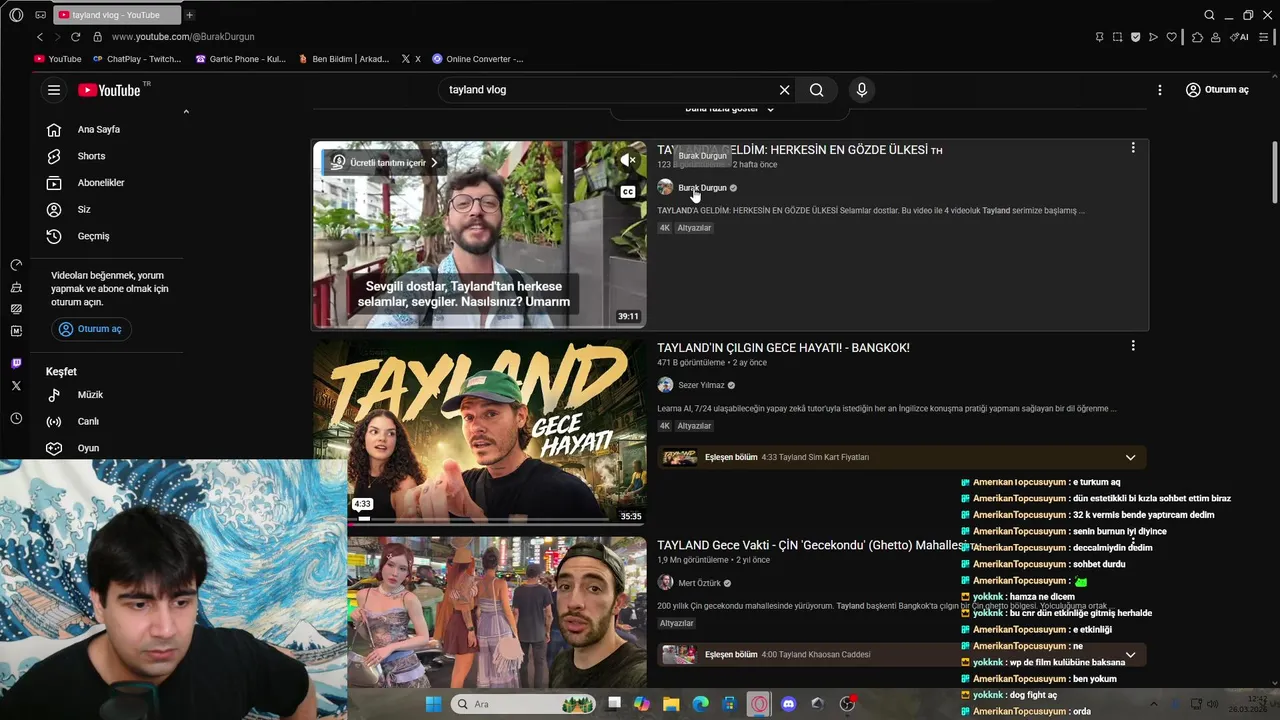Click the Opera logo menu button

click(x=16, y=15)
